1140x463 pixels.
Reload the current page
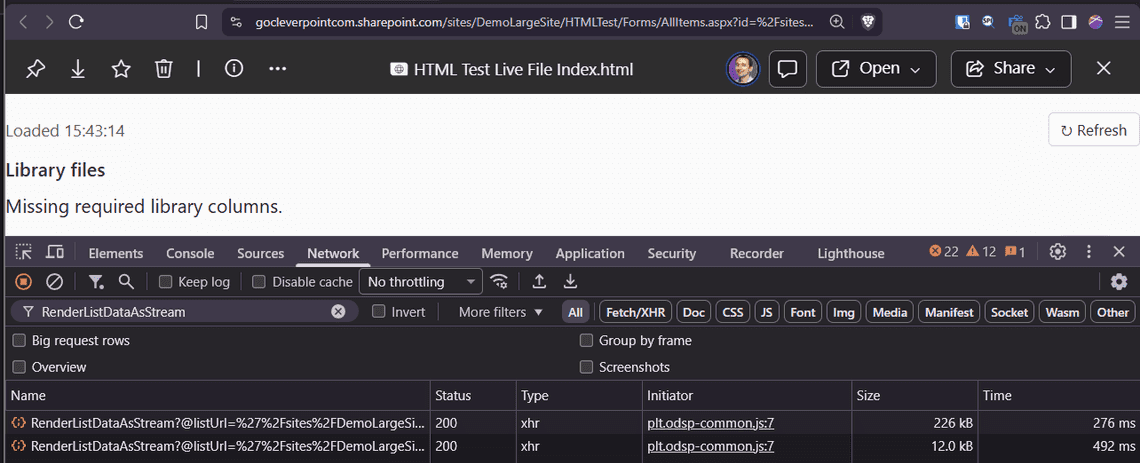(x=76, y=23)
